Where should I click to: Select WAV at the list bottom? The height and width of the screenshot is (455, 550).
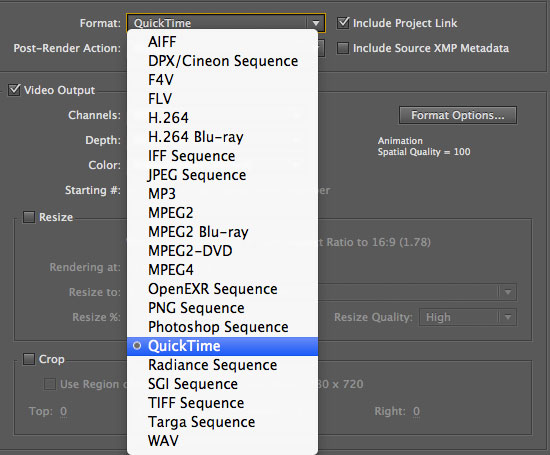(x=222, y=441)
